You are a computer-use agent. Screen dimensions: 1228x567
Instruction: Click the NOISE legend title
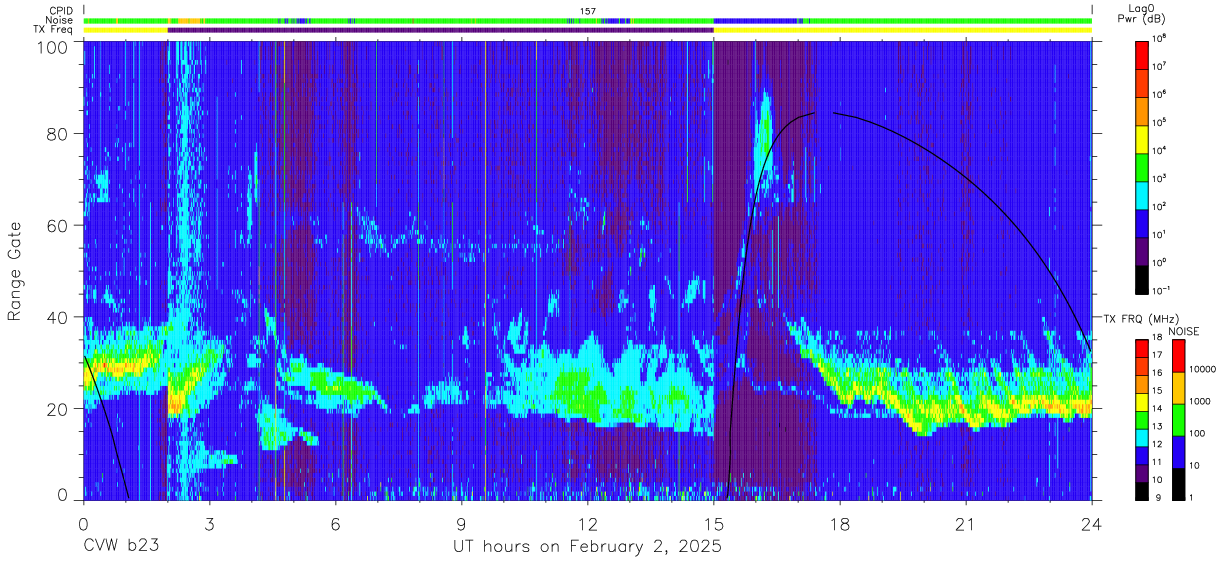[x=1182, y=331]
